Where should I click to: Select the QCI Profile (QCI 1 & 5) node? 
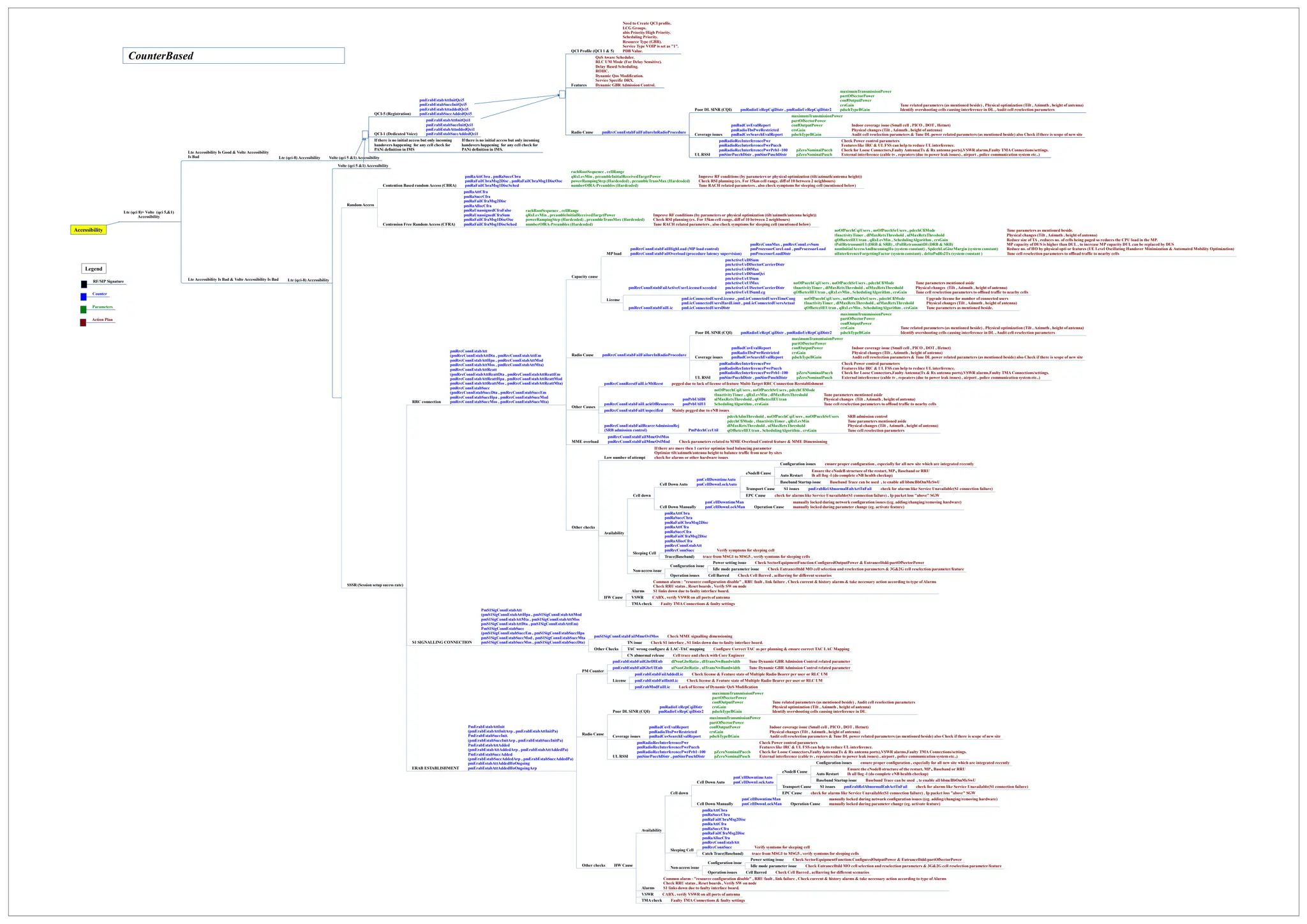click(592, 50)
